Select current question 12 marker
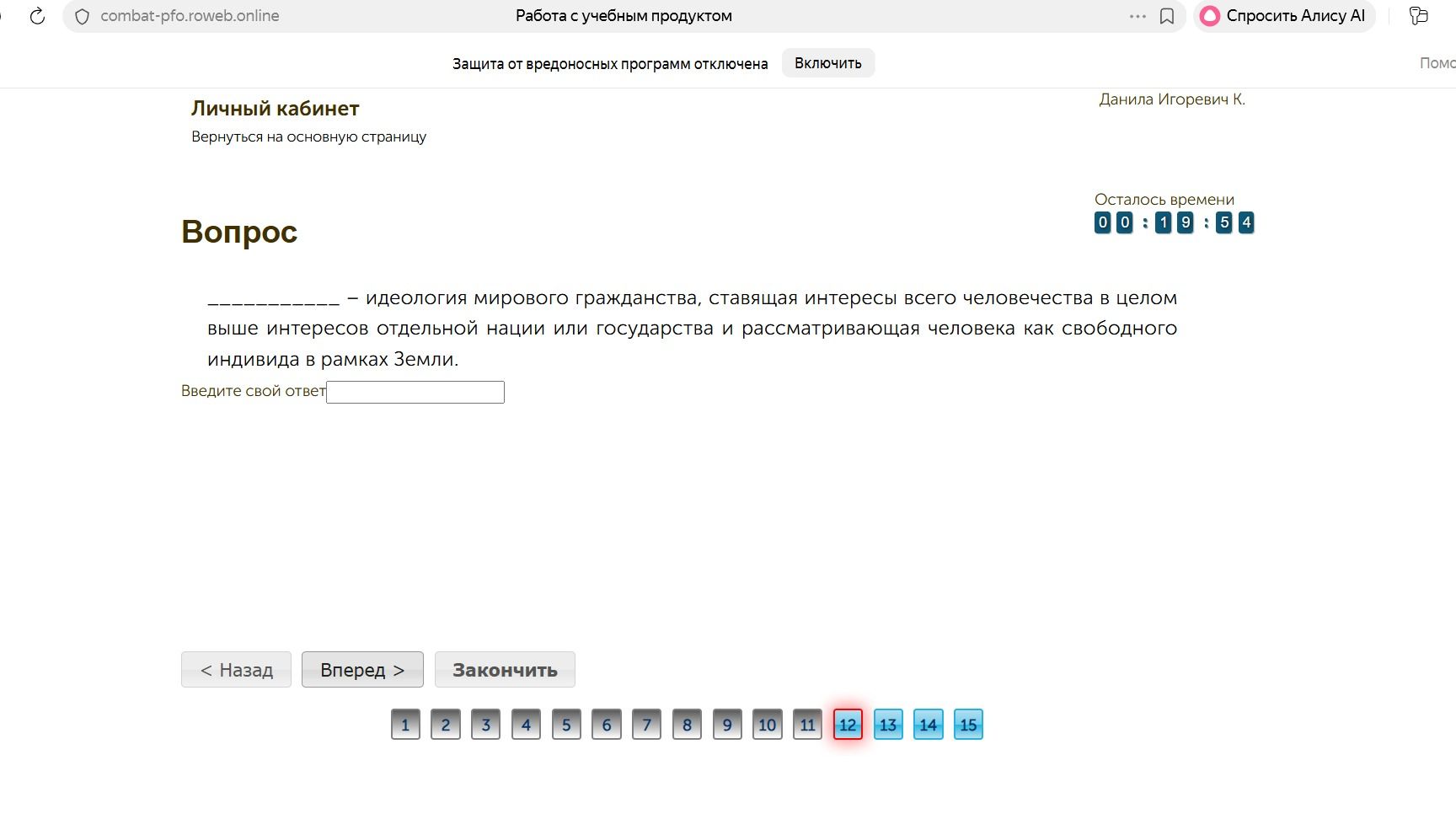This screenshot has width=1456, height=819. point(848,725)
